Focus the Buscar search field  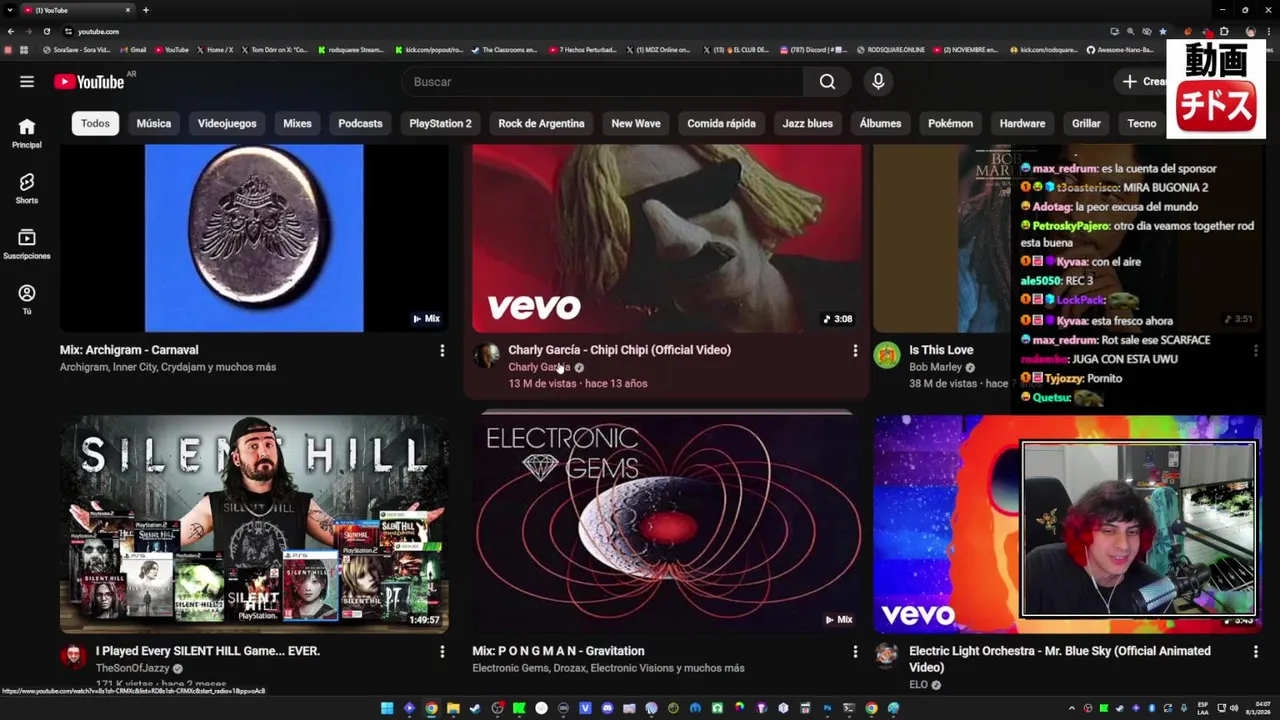(602, 82)
